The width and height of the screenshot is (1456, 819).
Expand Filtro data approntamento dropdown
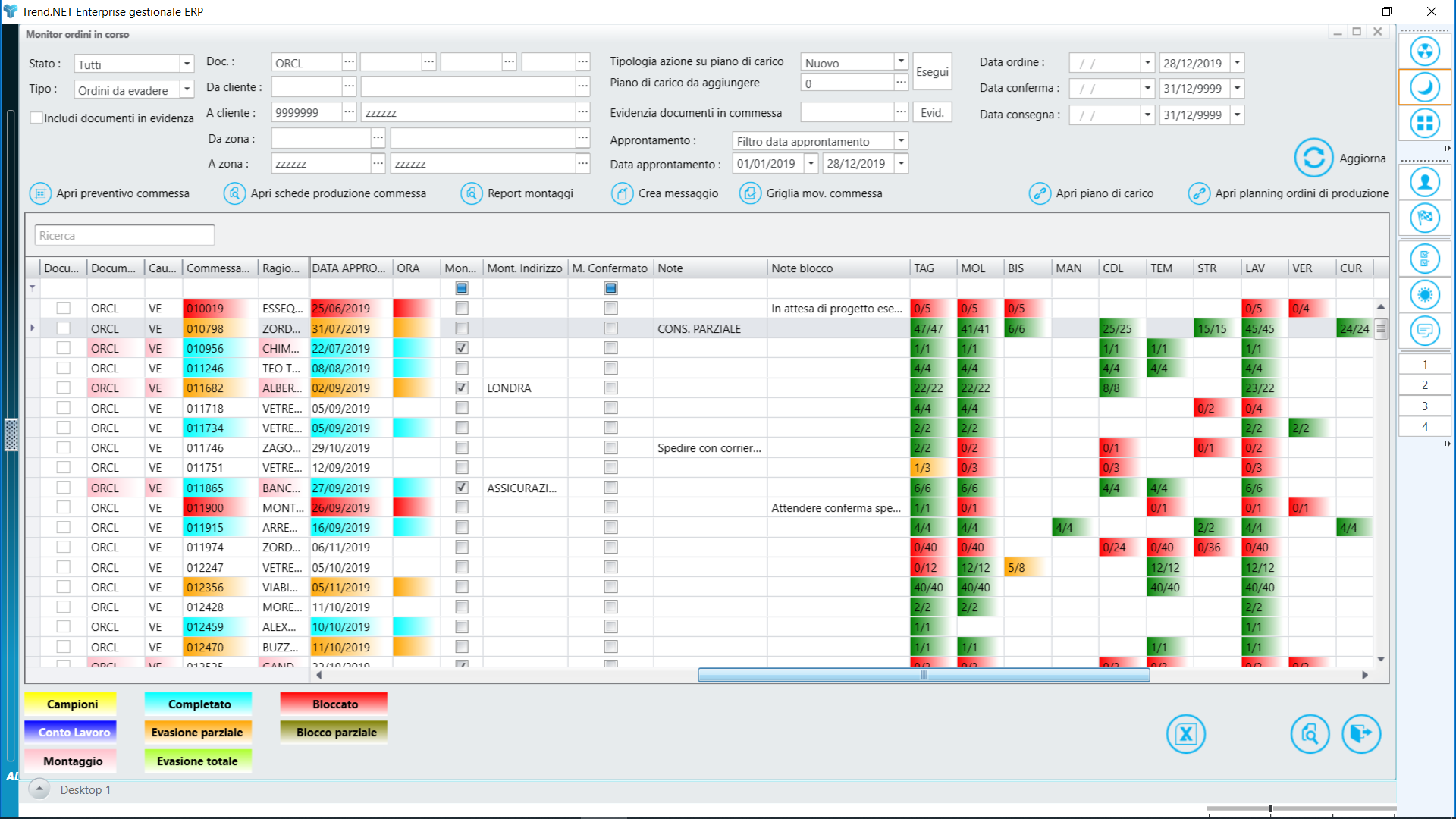[901, 141]
